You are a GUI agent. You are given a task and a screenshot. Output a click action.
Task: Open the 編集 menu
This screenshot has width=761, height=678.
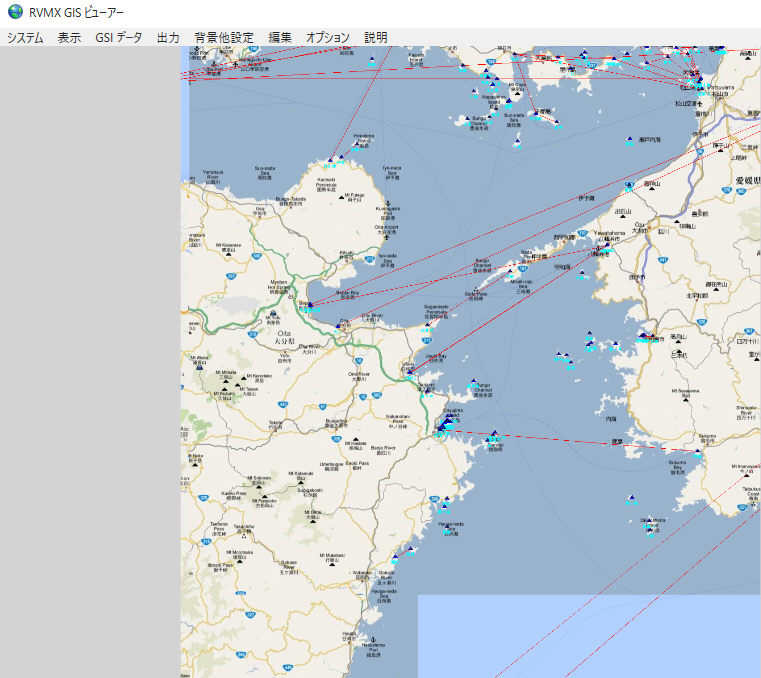click(280, 38)
